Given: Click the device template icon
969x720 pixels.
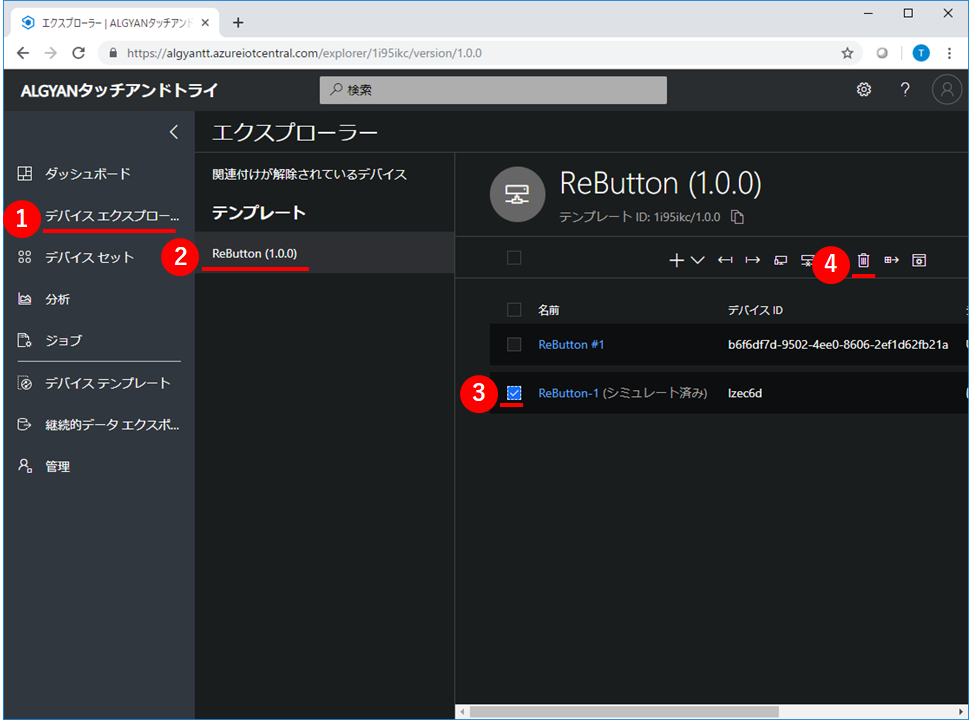Looking at the screenshot, I should pyautogui.click(x=25, y=383).
